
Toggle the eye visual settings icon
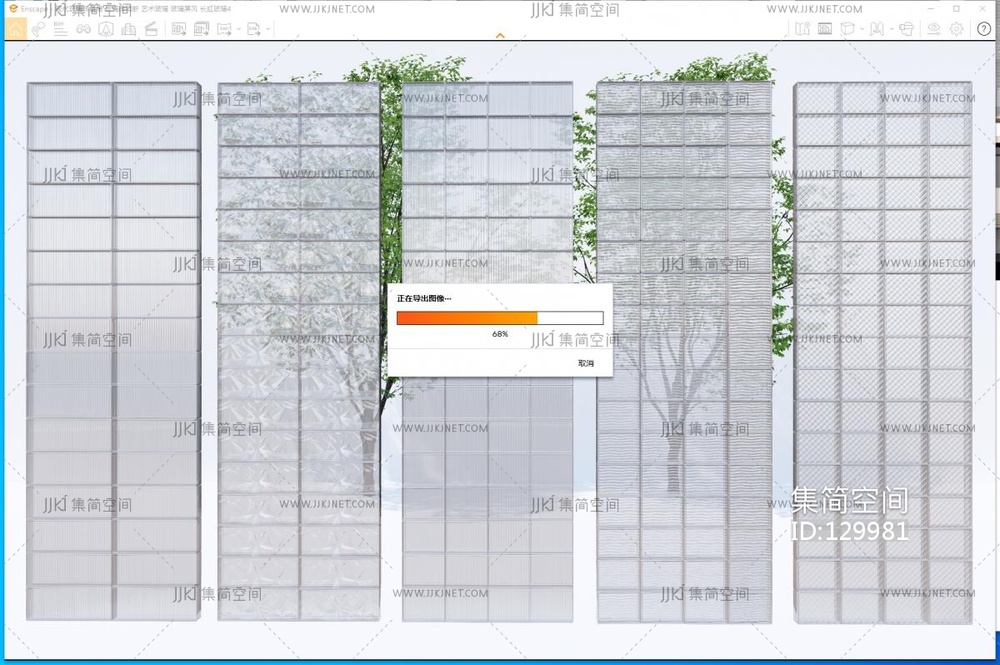(x=934, y=29)
